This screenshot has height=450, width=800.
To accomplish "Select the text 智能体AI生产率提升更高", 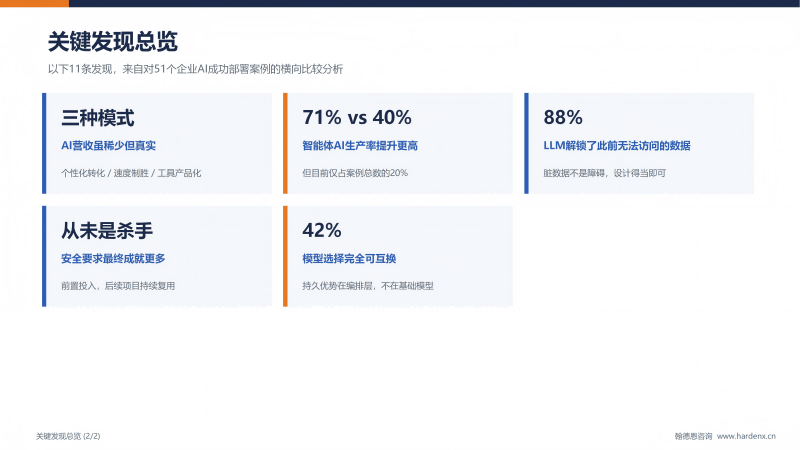I will tap(360, 146).
